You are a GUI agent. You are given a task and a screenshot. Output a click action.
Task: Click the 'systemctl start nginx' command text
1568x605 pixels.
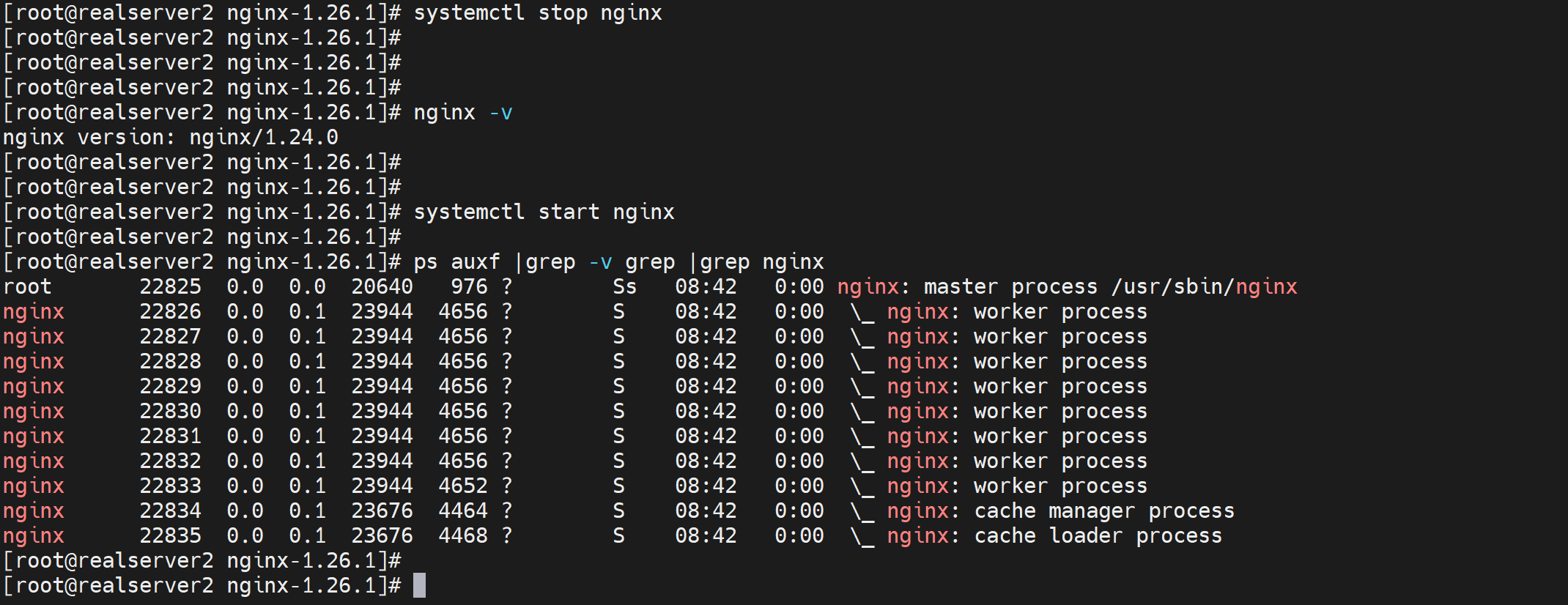click(543, 212)
